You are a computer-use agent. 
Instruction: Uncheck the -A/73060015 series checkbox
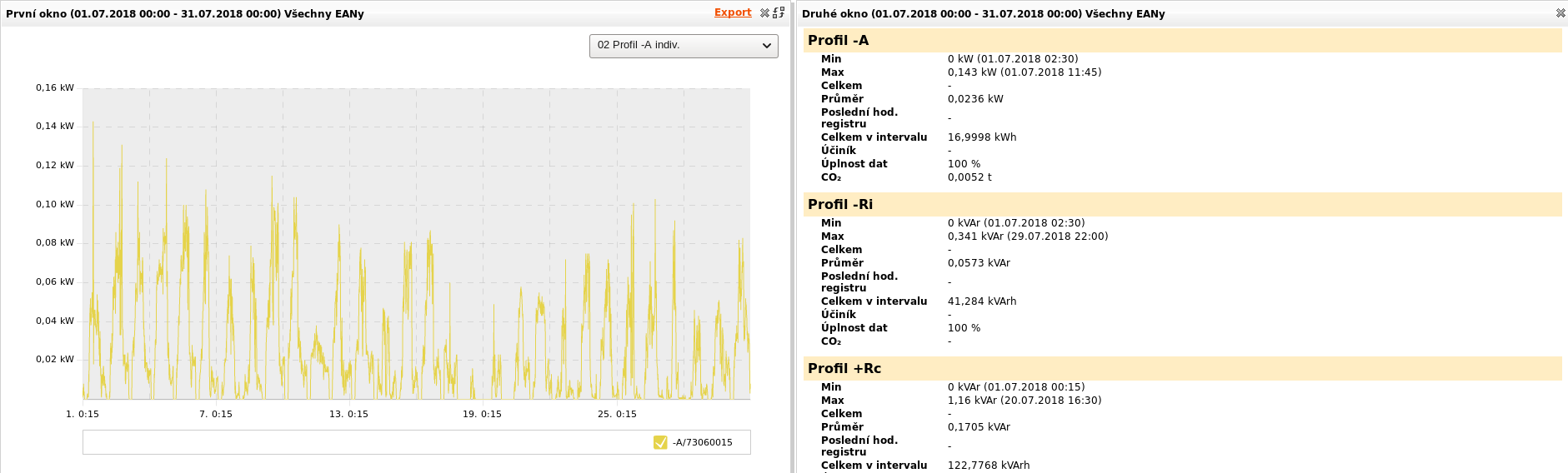660,442
